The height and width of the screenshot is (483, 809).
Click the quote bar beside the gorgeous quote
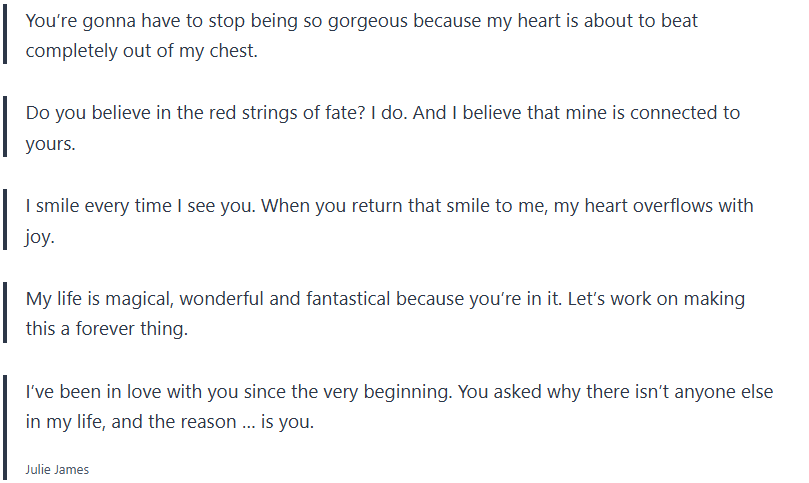click(5, 36)
